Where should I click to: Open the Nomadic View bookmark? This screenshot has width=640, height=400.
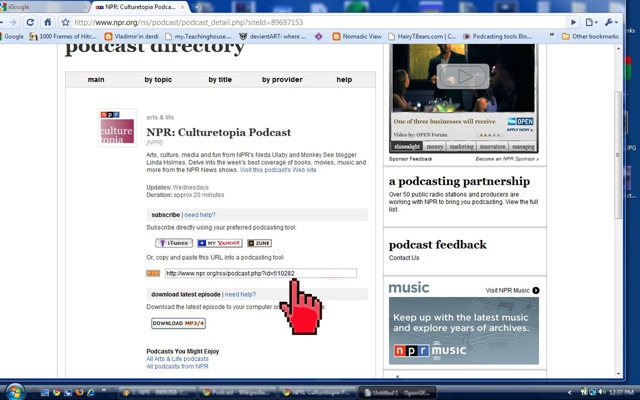click(357, 36)
